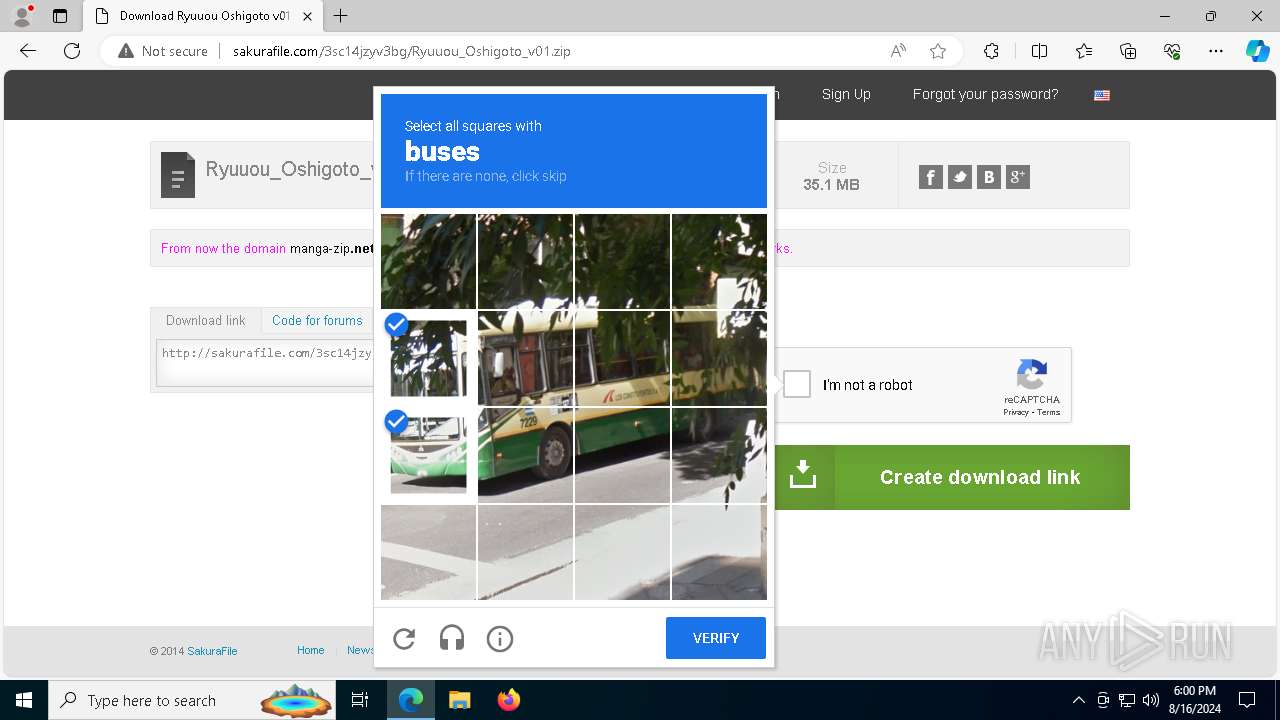The image size is (1280, 720).
Task: Deselect the checked tile with bus front
Action: pos(428,455)
